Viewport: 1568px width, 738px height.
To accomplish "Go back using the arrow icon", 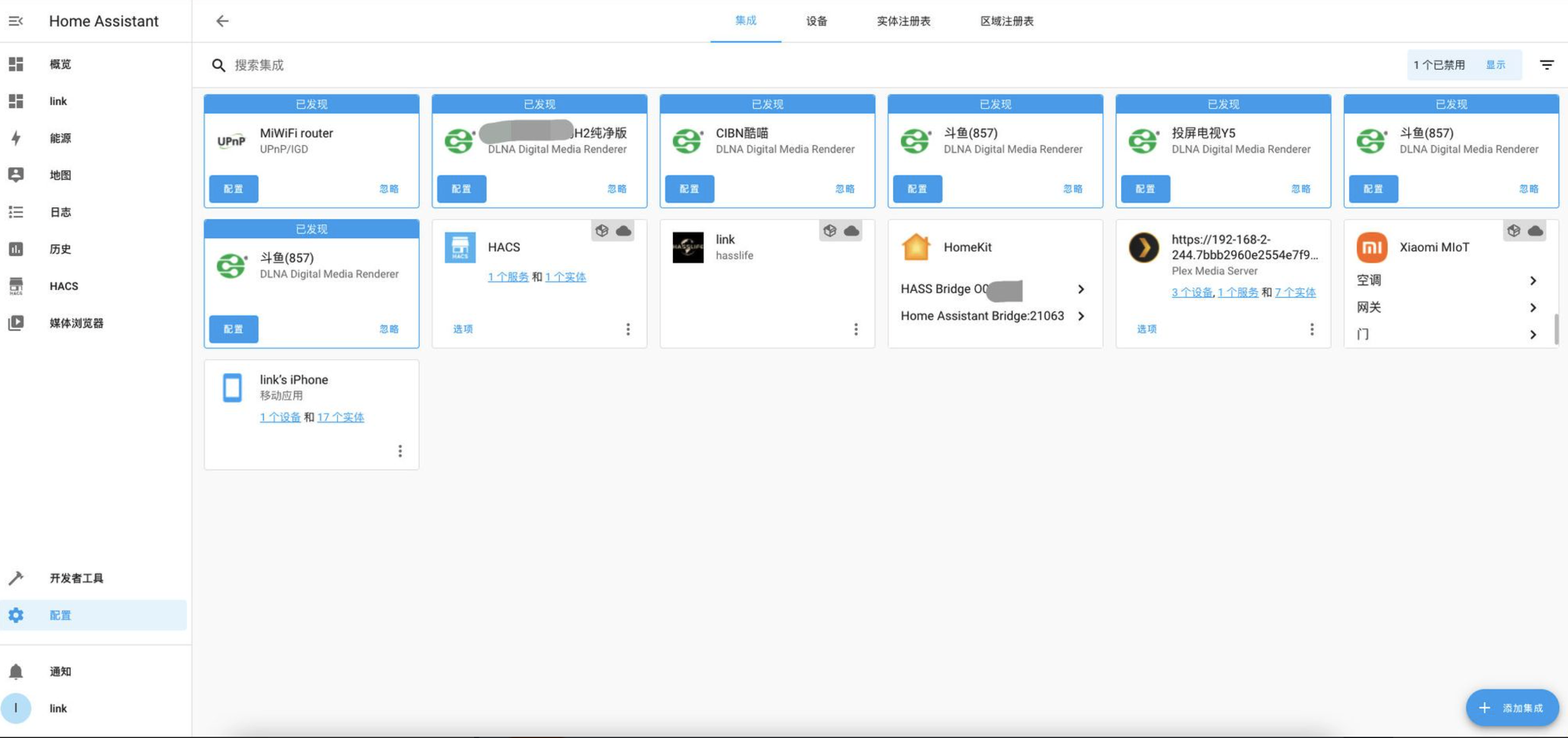I will point(222,21).
